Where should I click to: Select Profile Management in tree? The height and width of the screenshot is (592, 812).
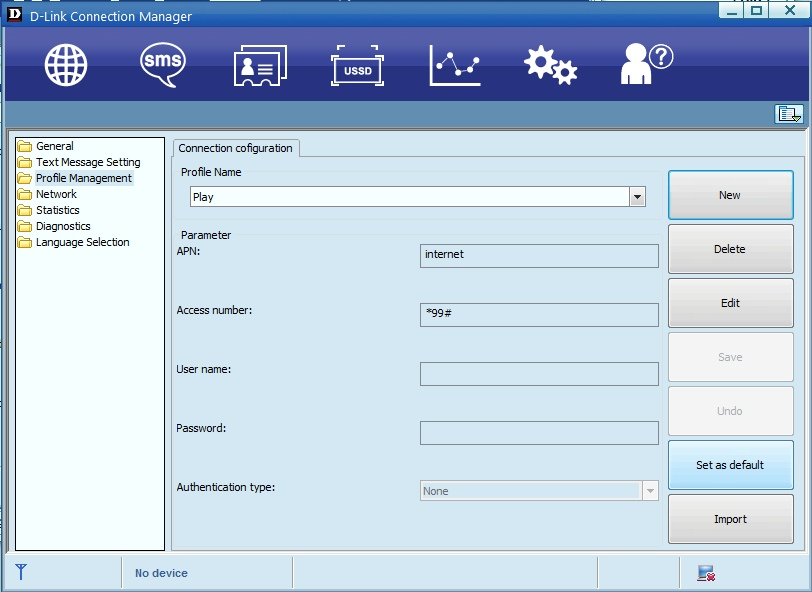[84, 178]
